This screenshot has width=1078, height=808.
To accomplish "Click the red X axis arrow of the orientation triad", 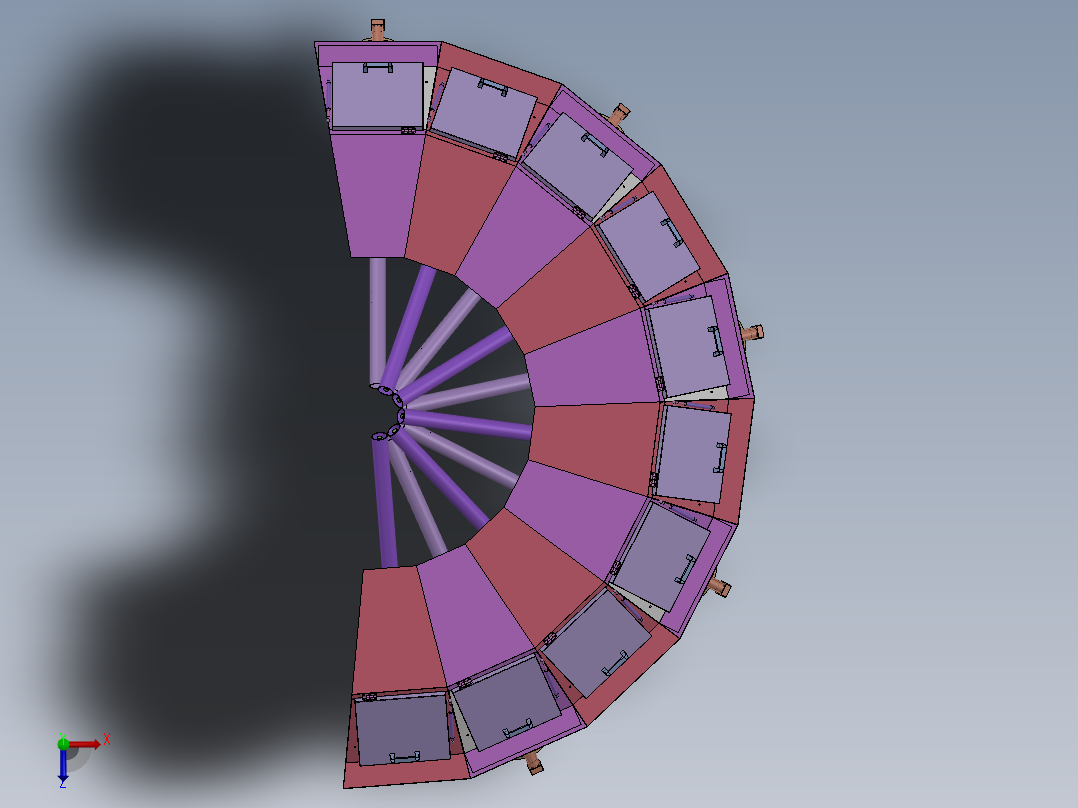I will (x=84, y=744).
